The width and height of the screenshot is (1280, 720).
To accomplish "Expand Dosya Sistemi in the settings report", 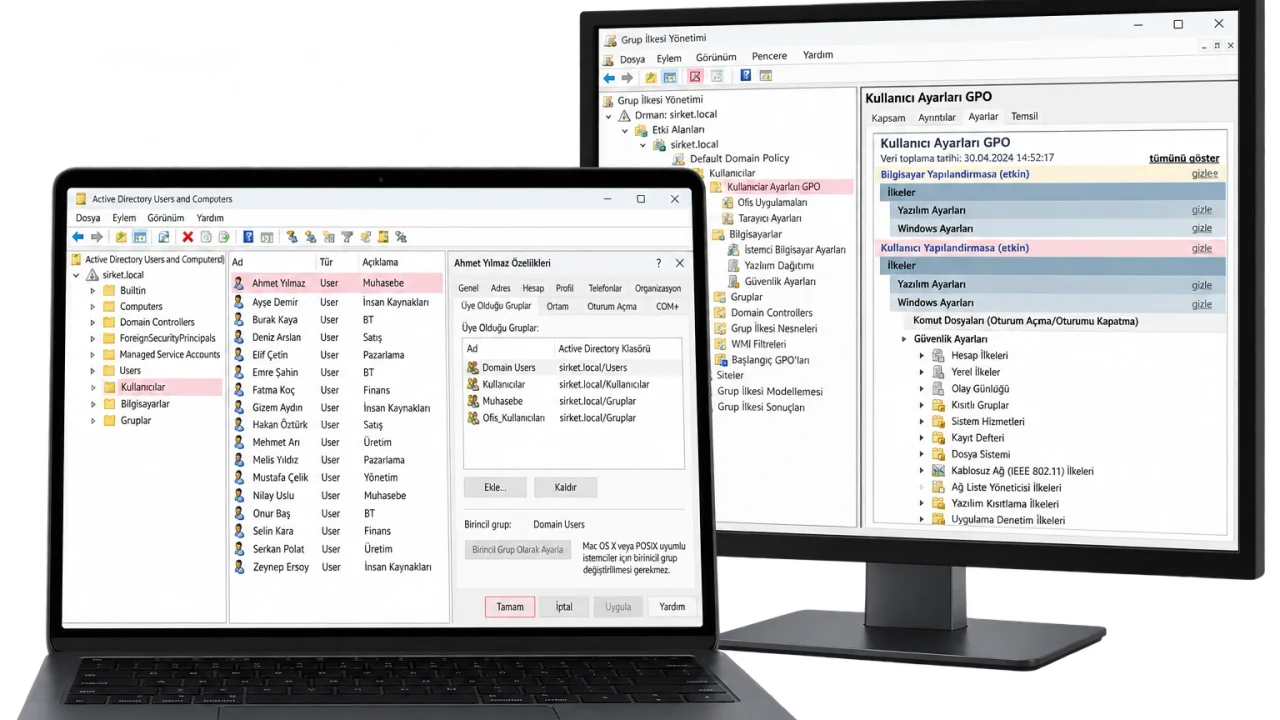I will point(922,454).
